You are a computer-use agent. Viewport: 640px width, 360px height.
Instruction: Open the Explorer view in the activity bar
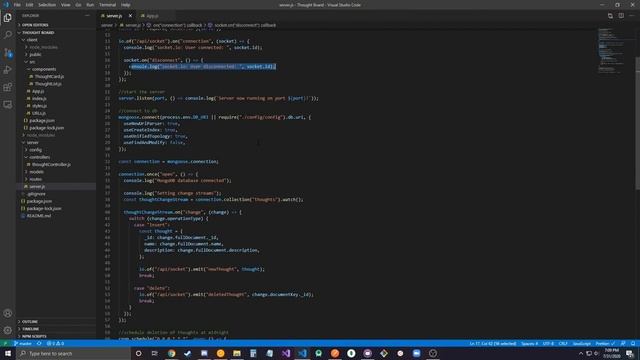coord(7,18)
